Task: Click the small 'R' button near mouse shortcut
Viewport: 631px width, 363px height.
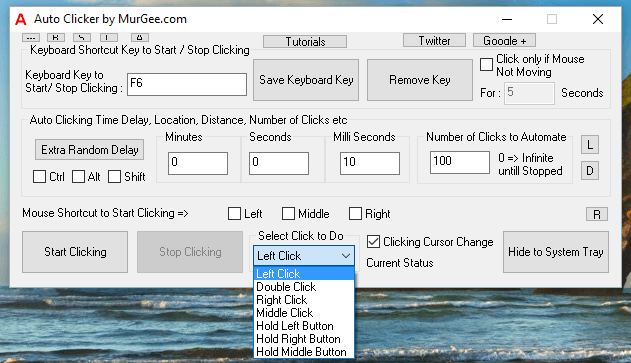Action: point(597,214)
